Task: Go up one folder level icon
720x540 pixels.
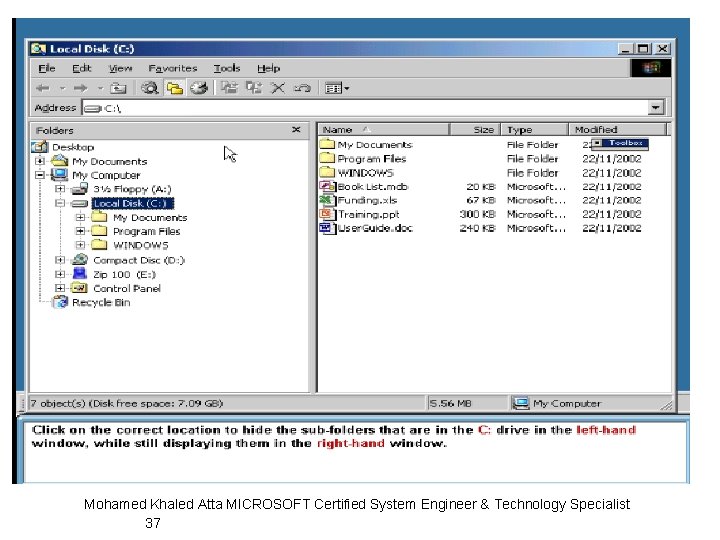Action: coord(118,88)
